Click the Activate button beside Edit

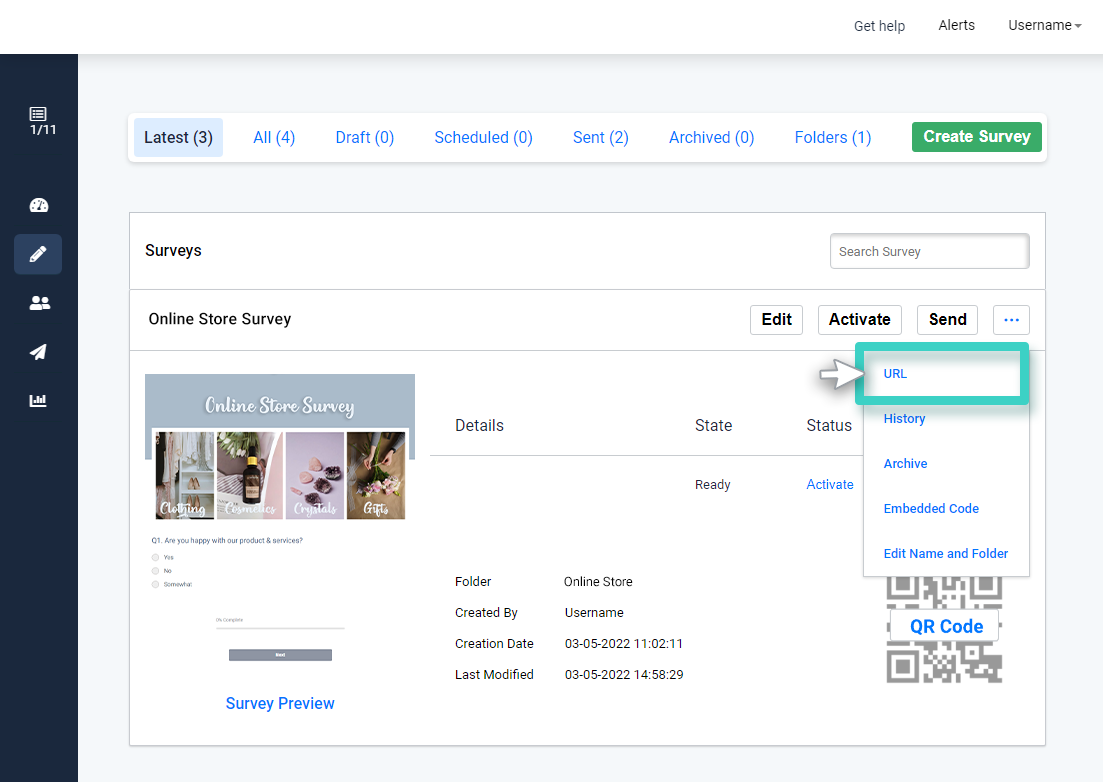(x=860, y=320)
